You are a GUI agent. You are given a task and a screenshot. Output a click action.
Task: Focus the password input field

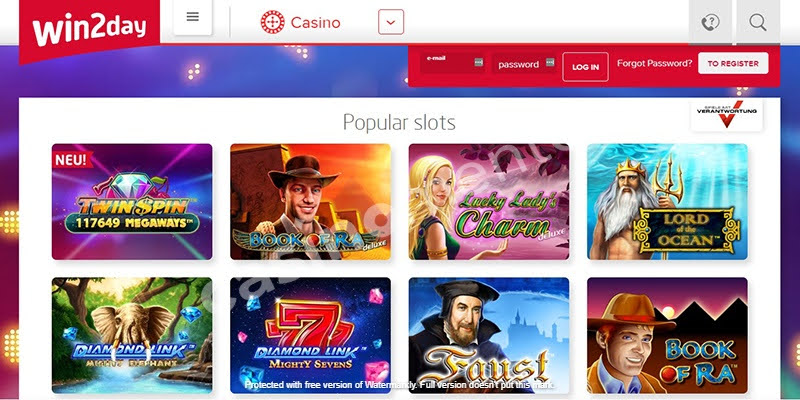pos(524,64)
